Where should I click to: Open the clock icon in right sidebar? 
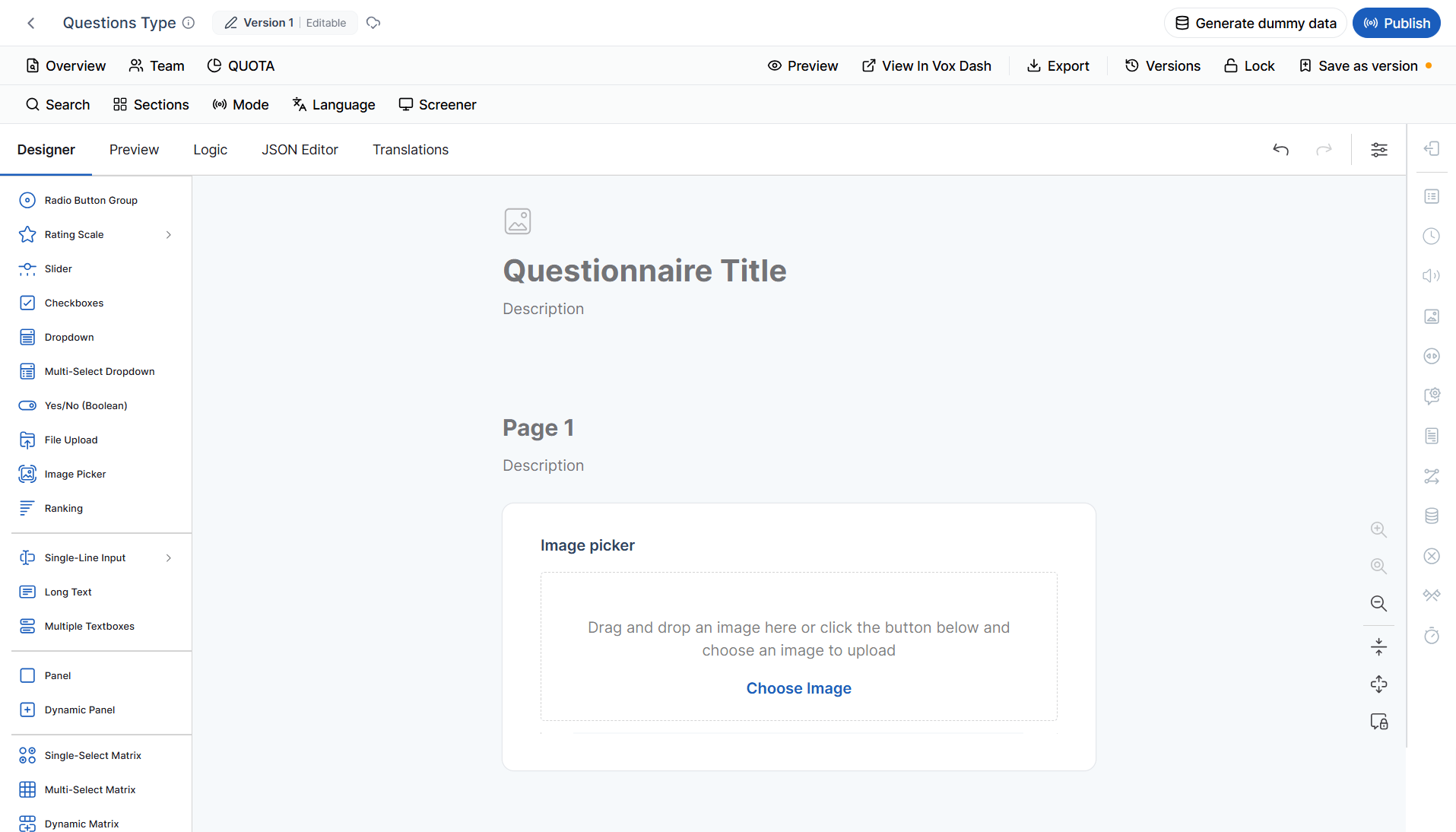(x=1432, y=236)
